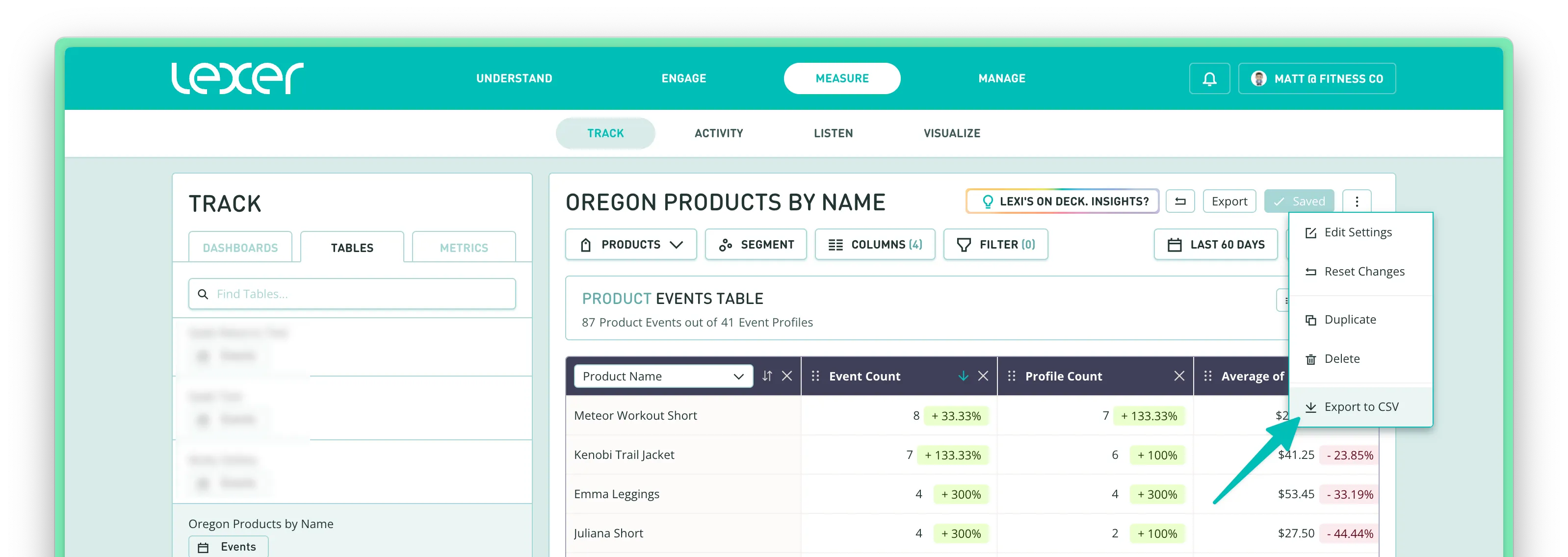Click the Lexi's On Deck Insights button
The width and height of the screenshot is (1568, 557).
(1062, 201)
